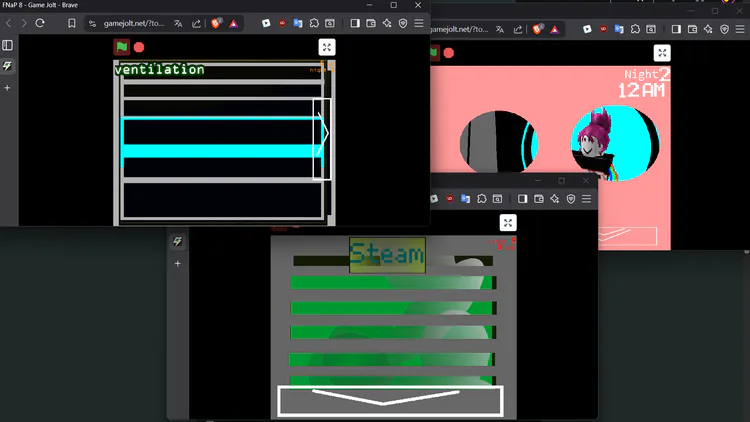
Task: Open hamburger menu in FNaP 8 window
Action: pos(419,23)
